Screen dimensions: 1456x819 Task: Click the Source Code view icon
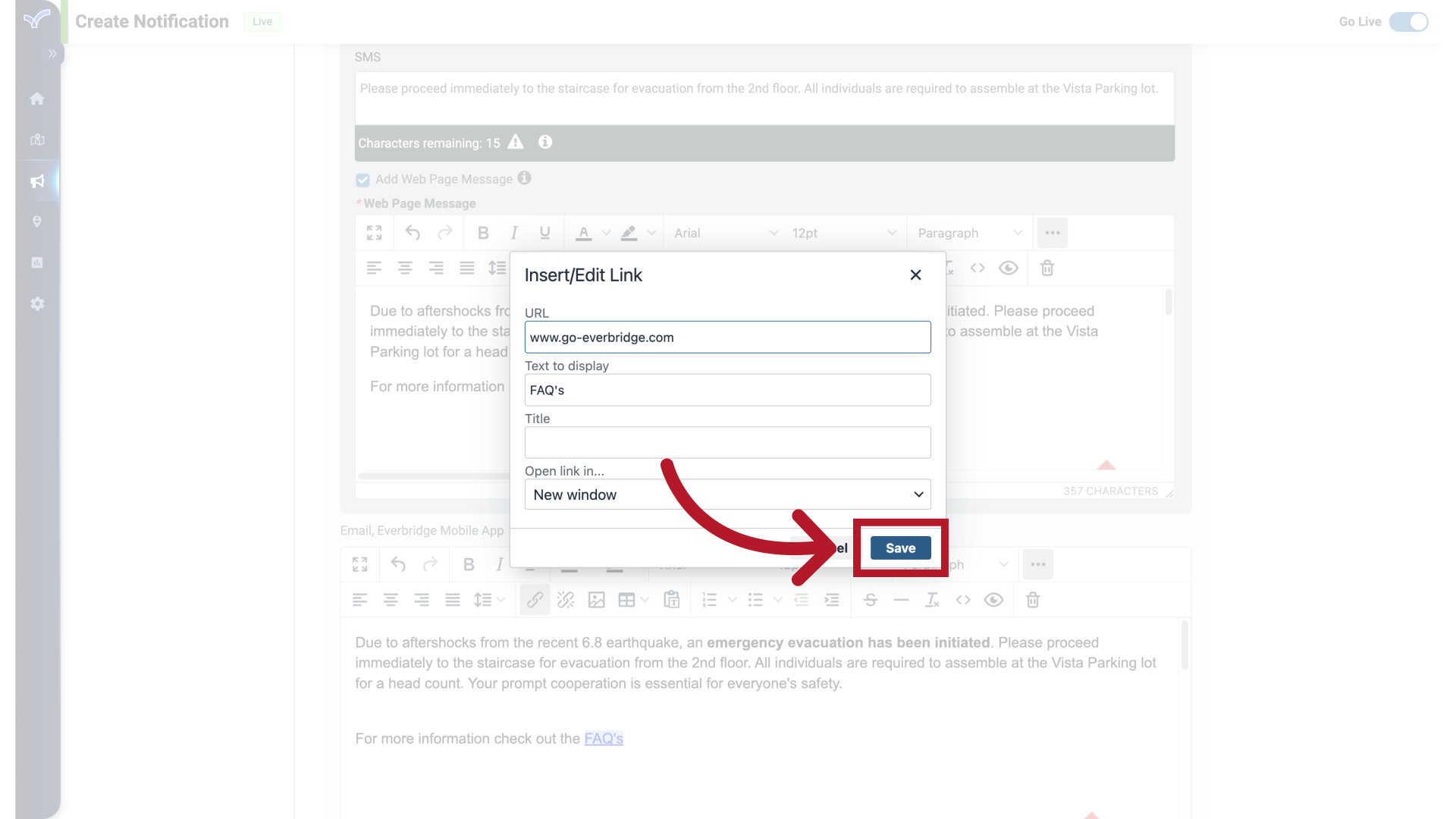tap(977, 268)
